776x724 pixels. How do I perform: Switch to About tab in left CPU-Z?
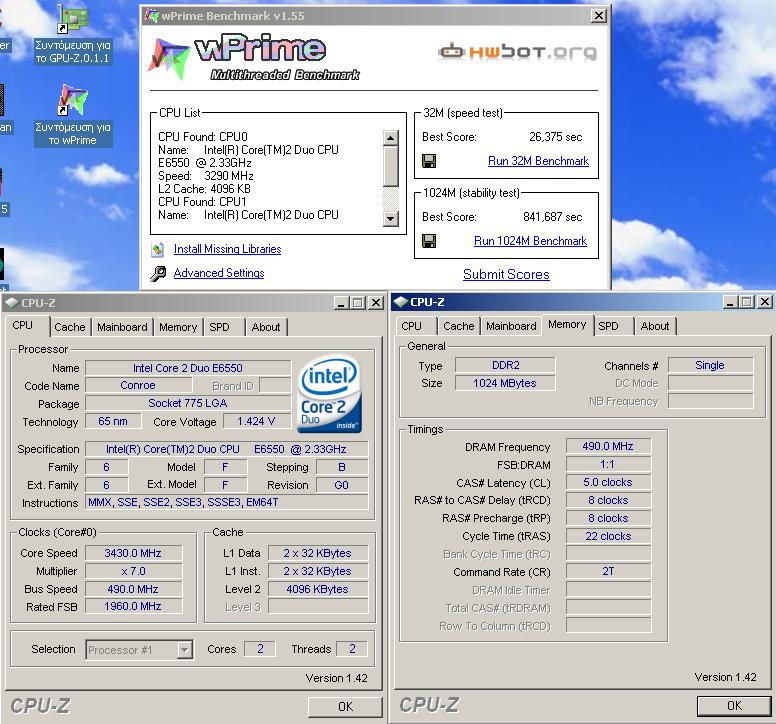pos(266,327)
